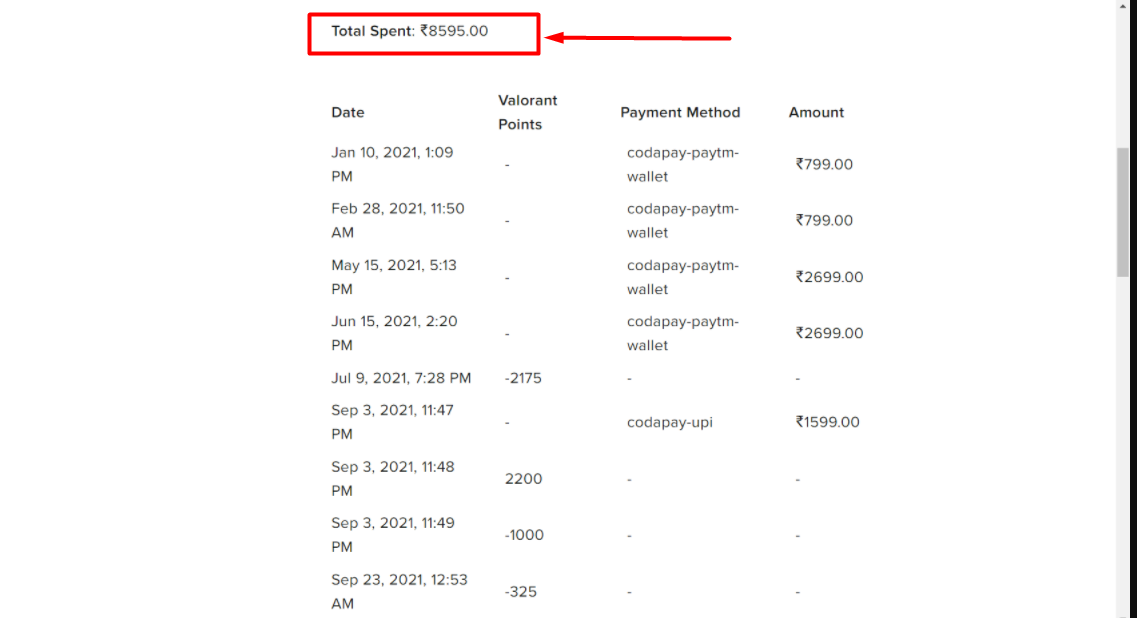Select the Sep 23, 2021, 12:53 AM date
This screenshot has height=618, width=1137.
[399, 591]
